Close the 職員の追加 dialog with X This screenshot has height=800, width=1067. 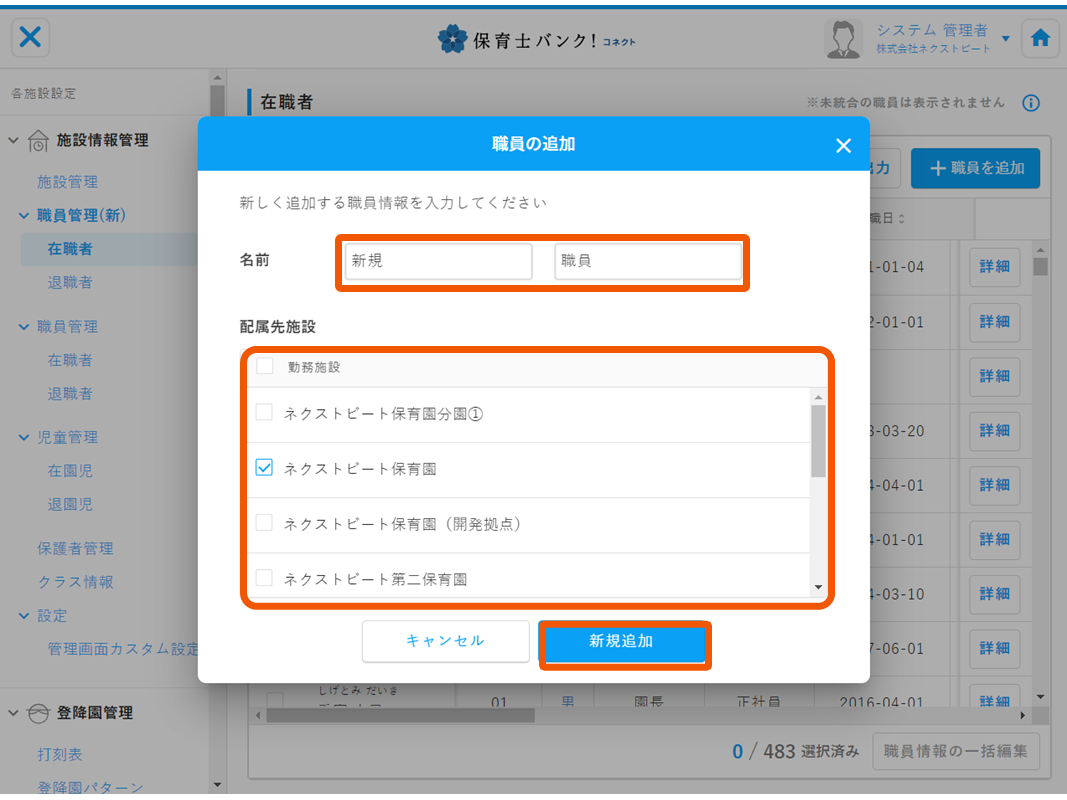(x=843, y=145)
